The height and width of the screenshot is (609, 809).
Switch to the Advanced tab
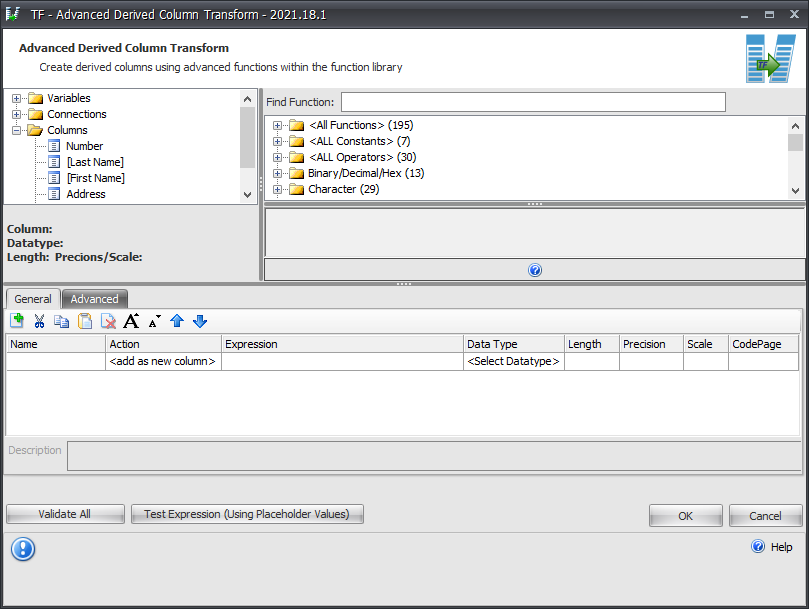(x=94, y=298)
